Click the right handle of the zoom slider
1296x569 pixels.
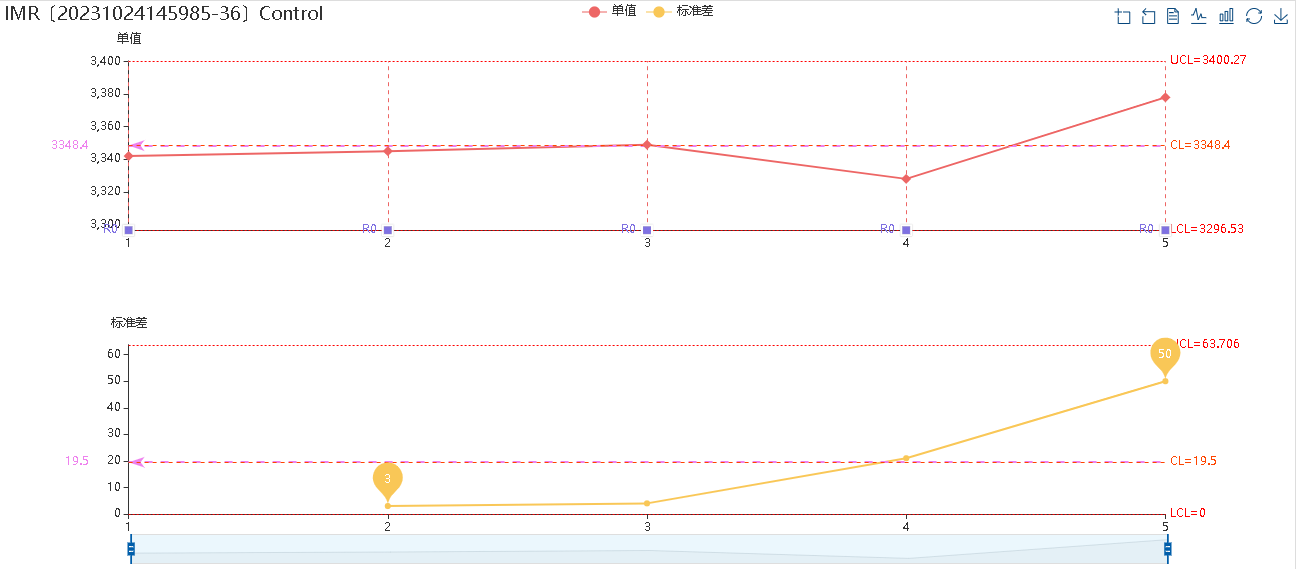(1167, 548)
